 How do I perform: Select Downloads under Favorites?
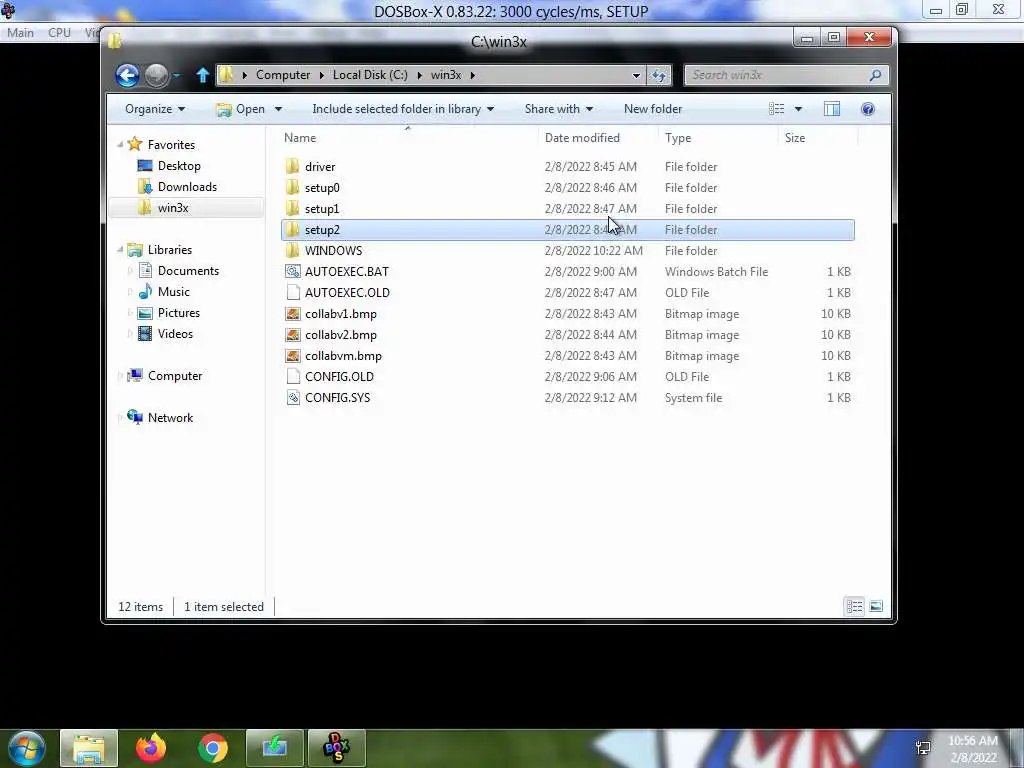point(187,187)
